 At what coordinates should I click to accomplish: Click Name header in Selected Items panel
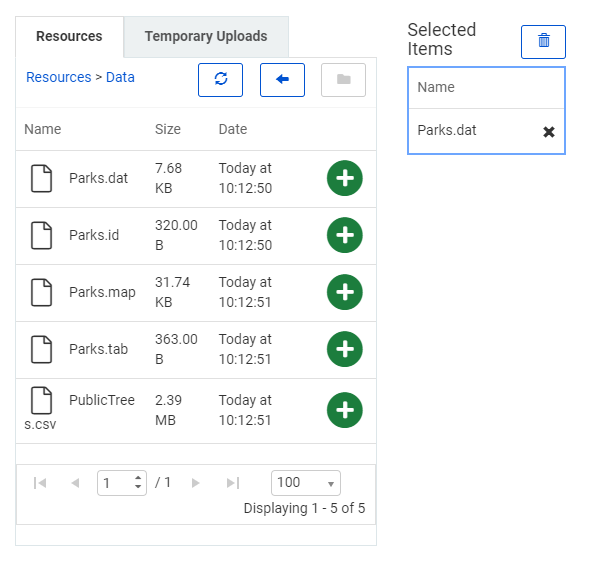[436, 87]
